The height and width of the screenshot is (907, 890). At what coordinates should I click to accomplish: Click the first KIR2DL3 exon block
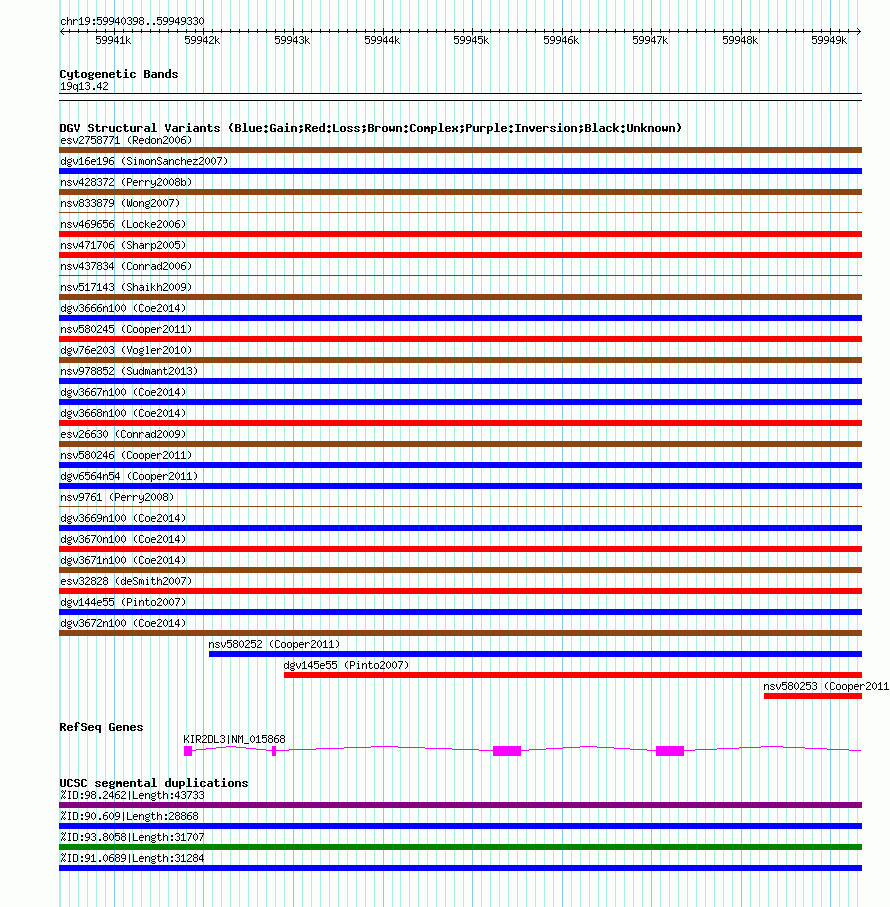tap(188, 751)
